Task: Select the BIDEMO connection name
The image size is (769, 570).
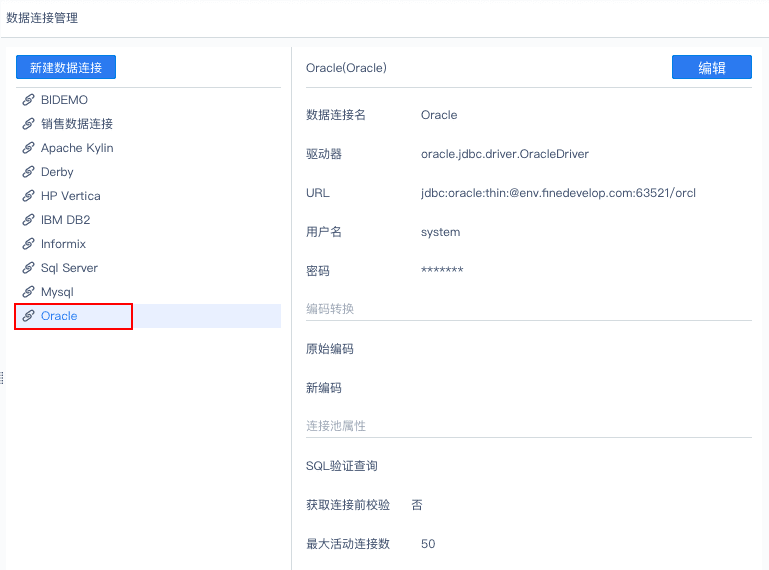Action: 64,100
